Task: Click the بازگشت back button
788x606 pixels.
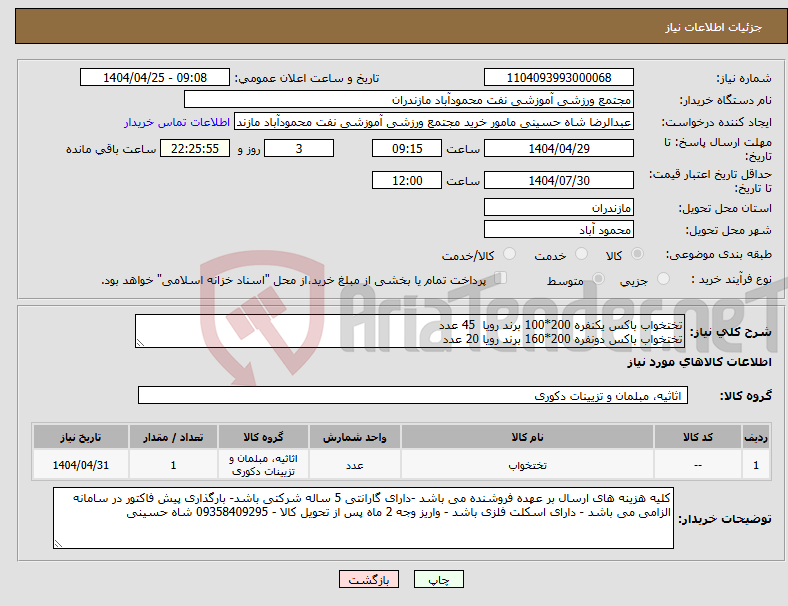Action: click(x=369, y=579)
